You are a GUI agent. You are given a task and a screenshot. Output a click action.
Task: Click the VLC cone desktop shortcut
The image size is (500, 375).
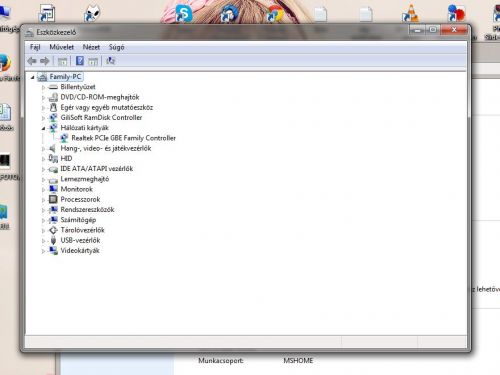(410, 14)
